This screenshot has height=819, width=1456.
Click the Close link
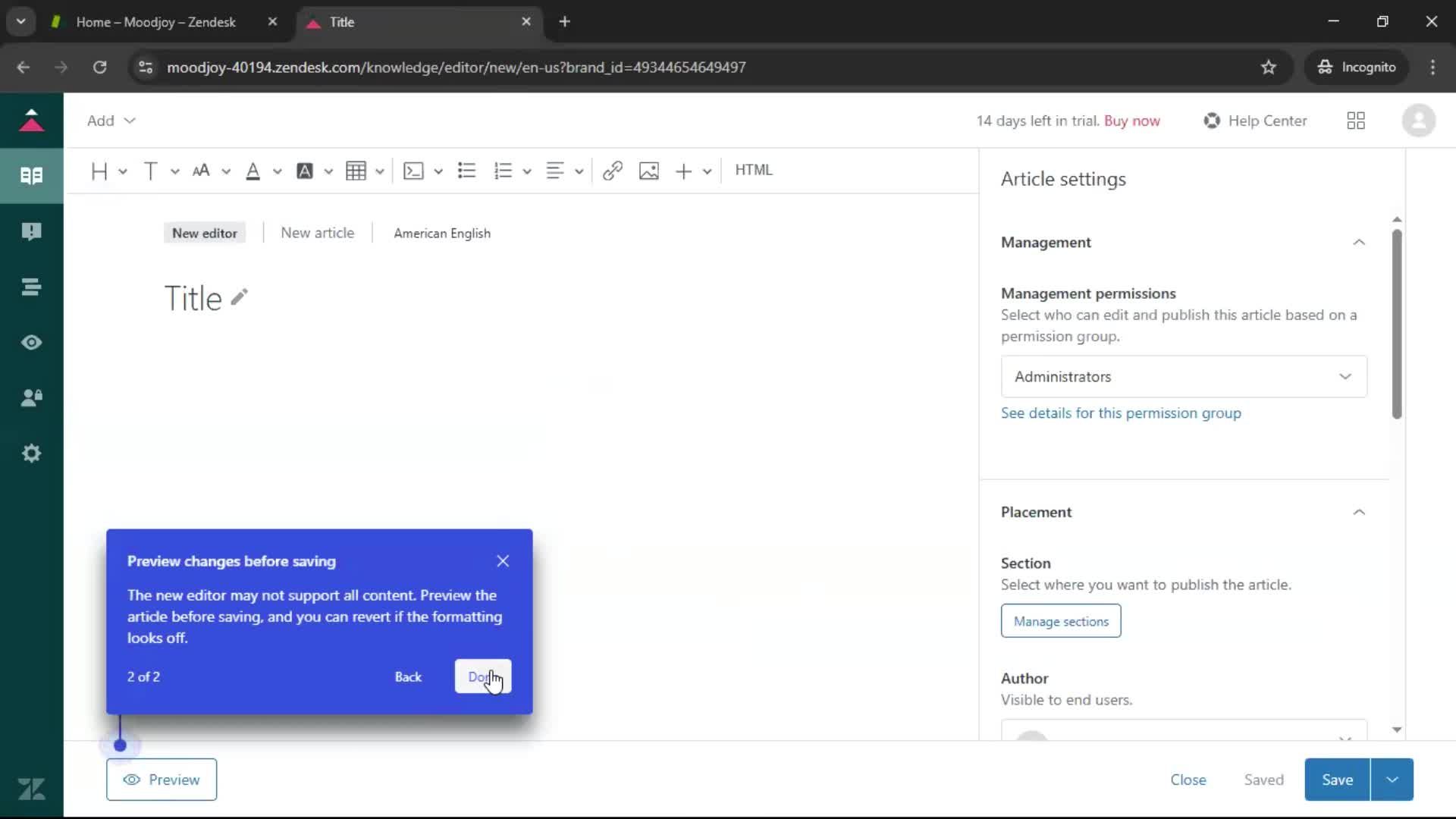(x=1188, y=780)
